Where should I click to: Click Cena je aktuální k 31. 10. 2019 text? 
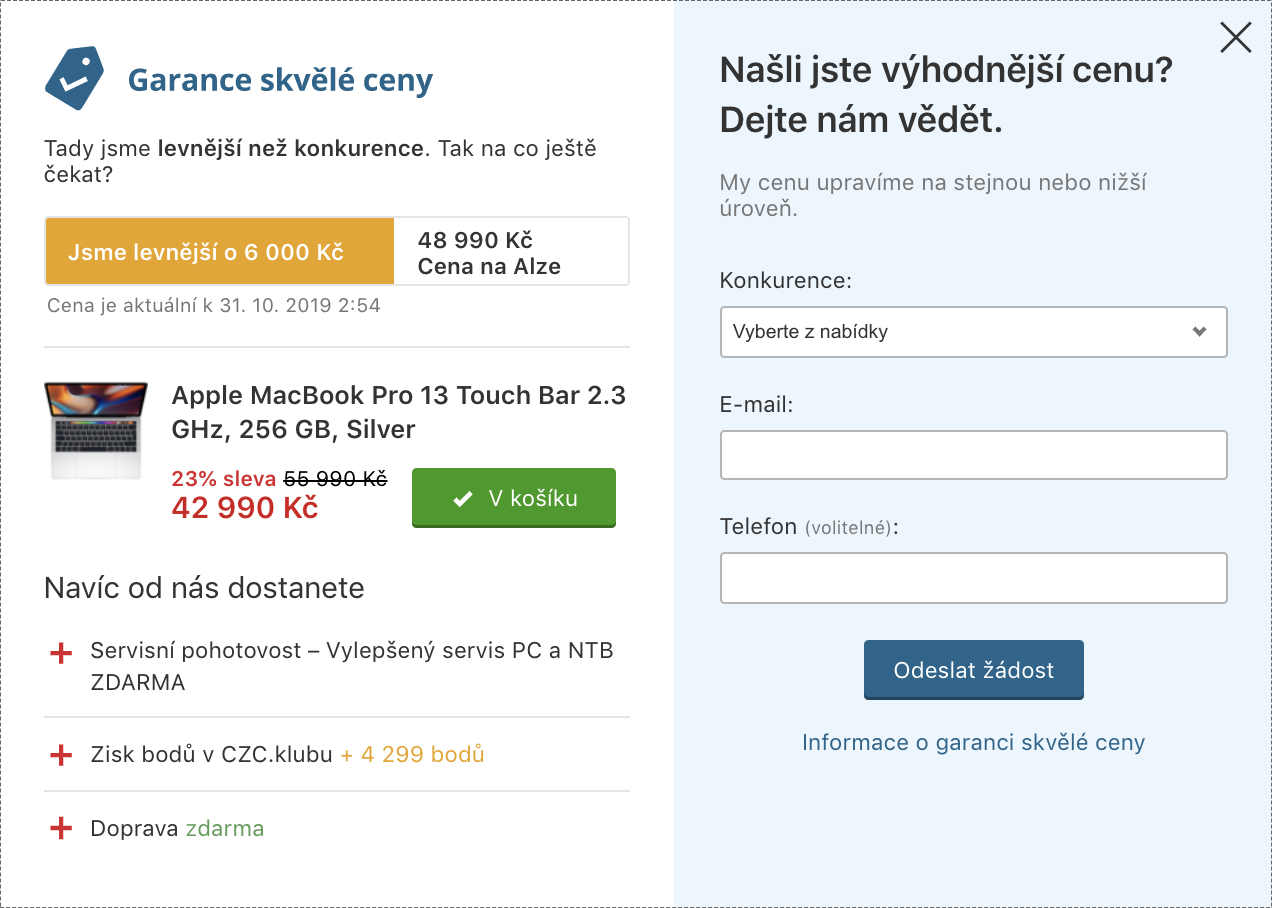click(214, 305)
